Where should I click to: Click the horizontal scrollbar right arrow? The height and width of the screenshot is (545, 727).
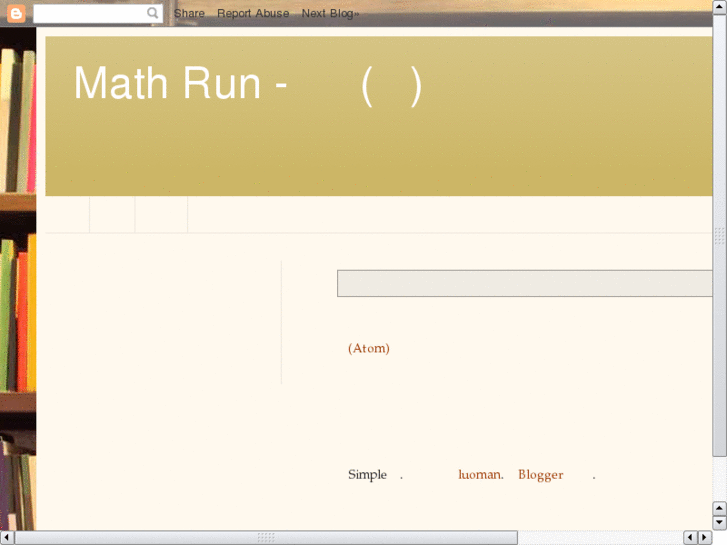tap(705, 538)
